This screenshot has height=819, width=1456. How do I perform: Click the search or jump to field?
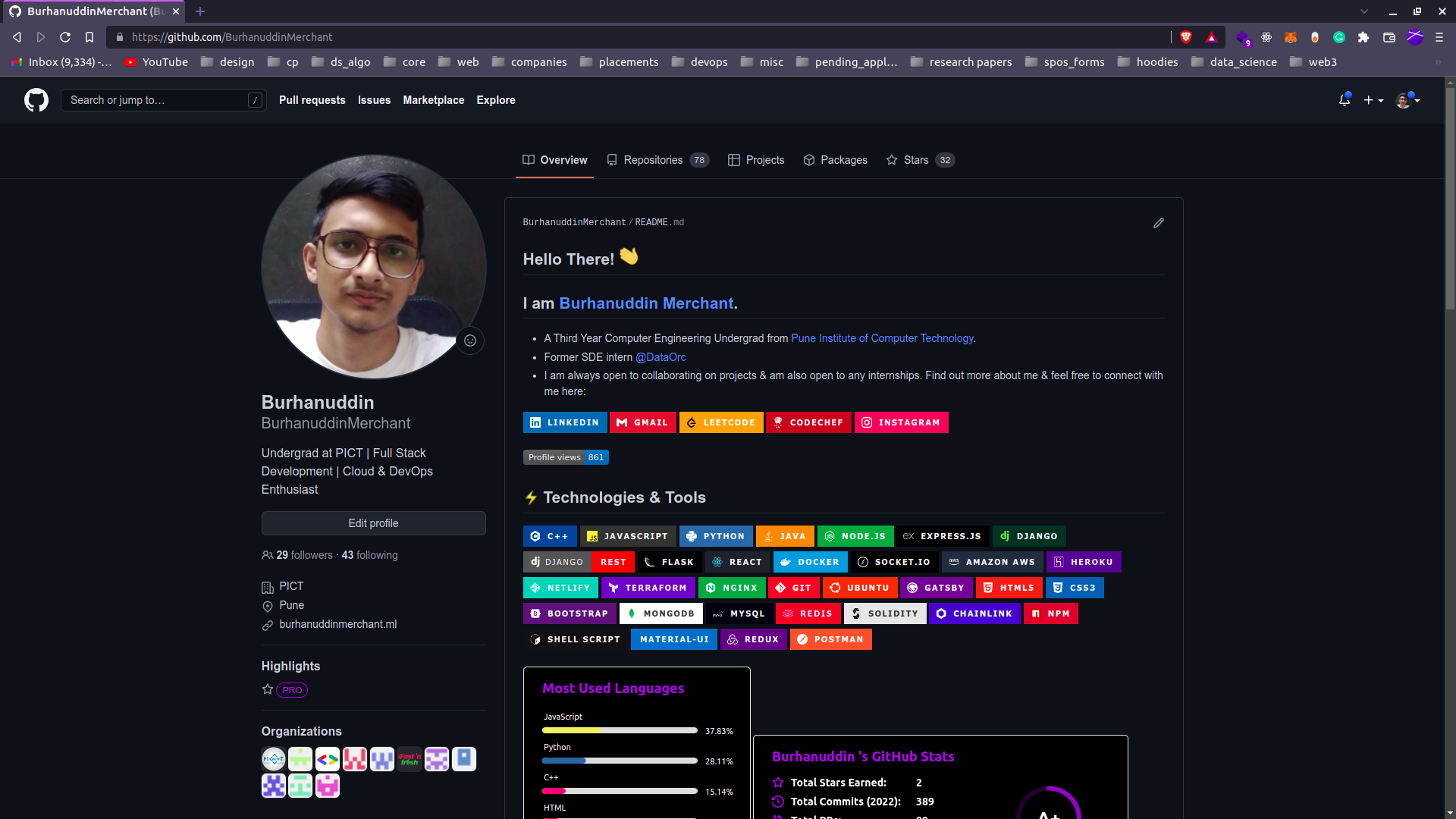pos(162,99)
